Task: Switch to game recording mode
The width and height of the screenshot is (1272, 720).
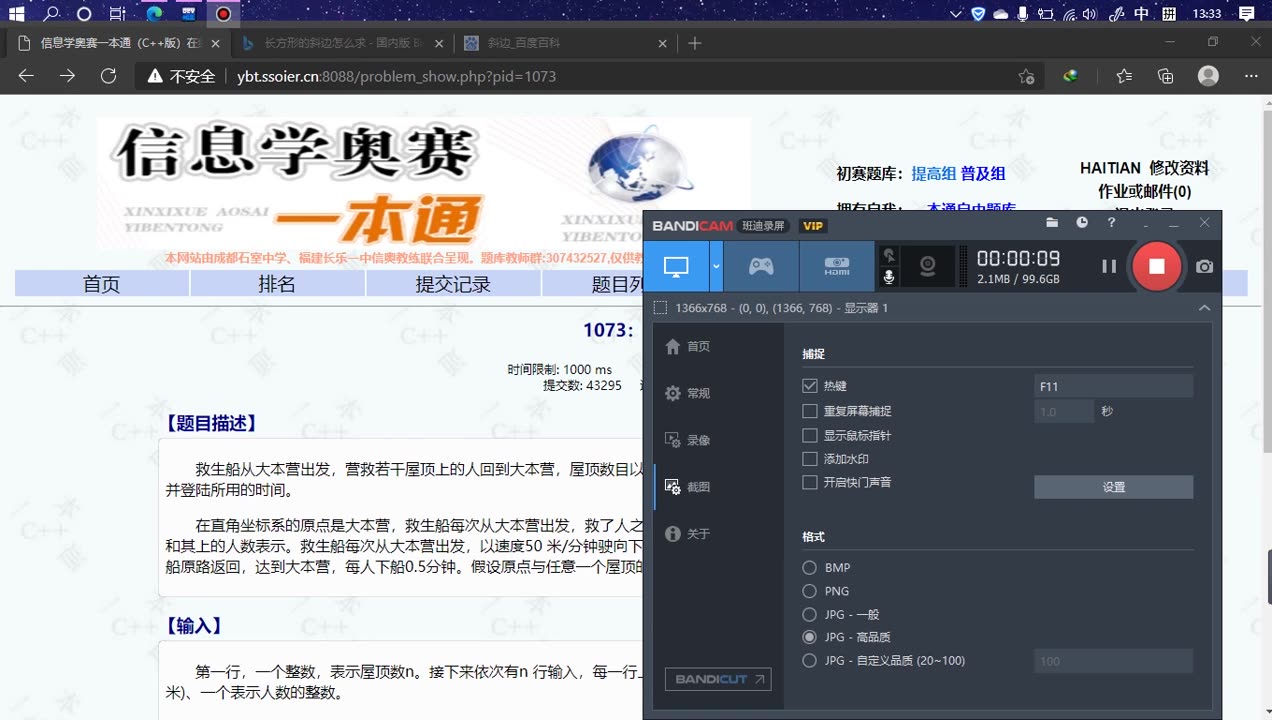Action: (760, 266)
